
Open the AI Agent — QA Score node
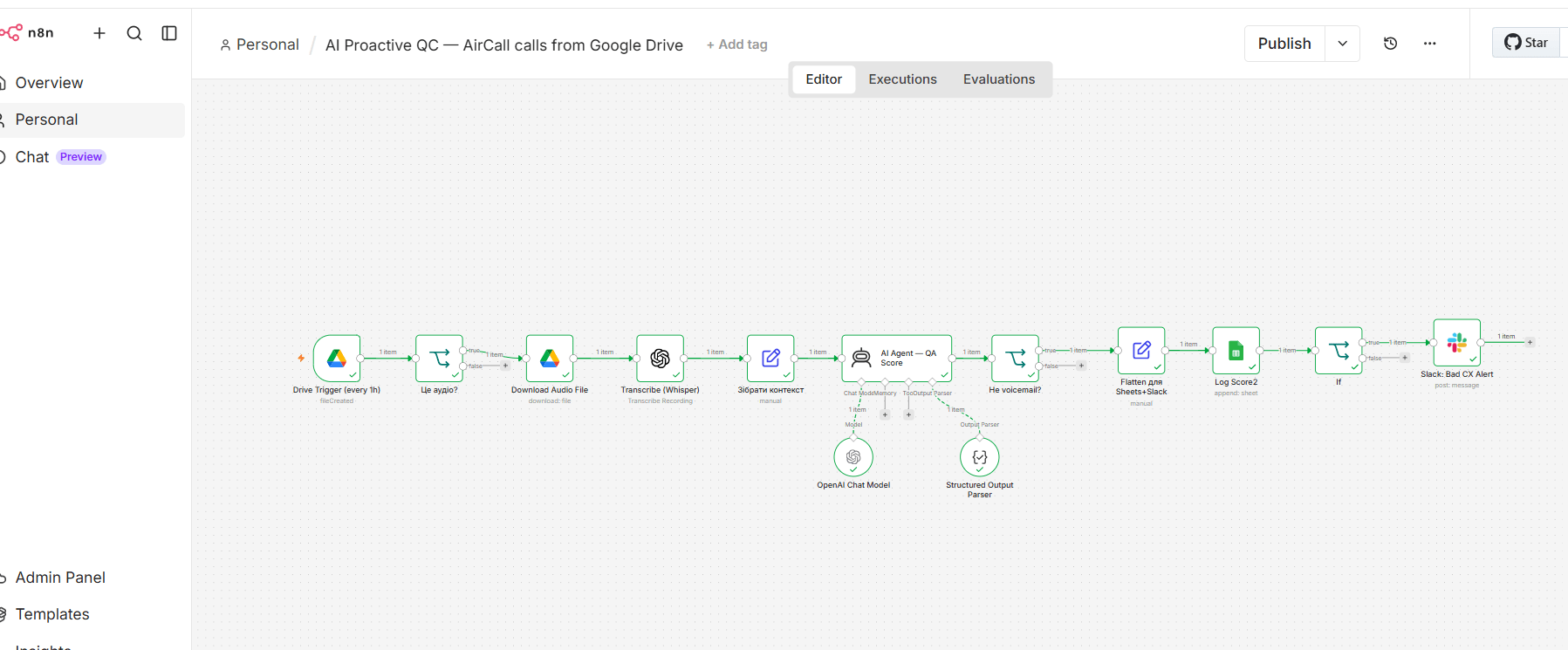[896, 358]
